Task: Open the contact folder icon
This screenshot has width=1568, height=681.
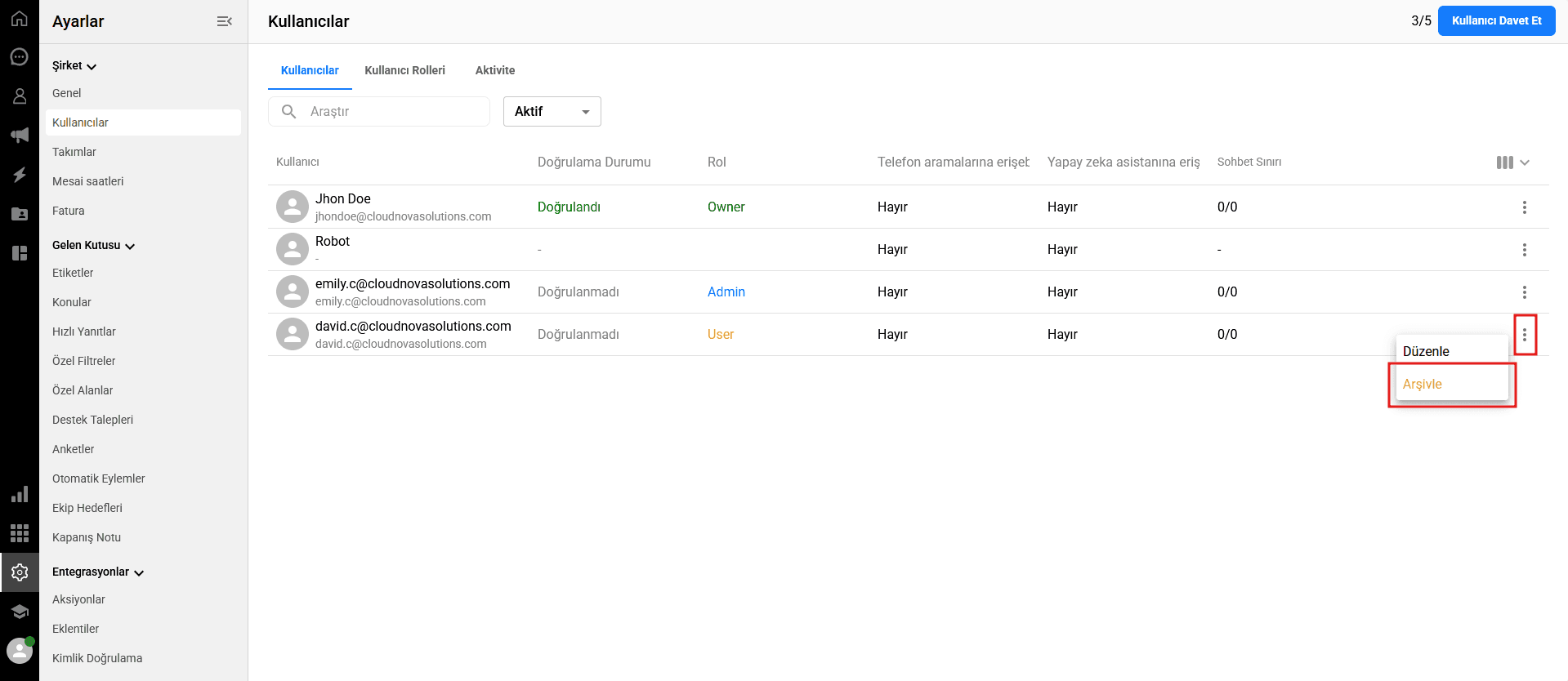Action: pyautogui.click(x=20, y=214)
